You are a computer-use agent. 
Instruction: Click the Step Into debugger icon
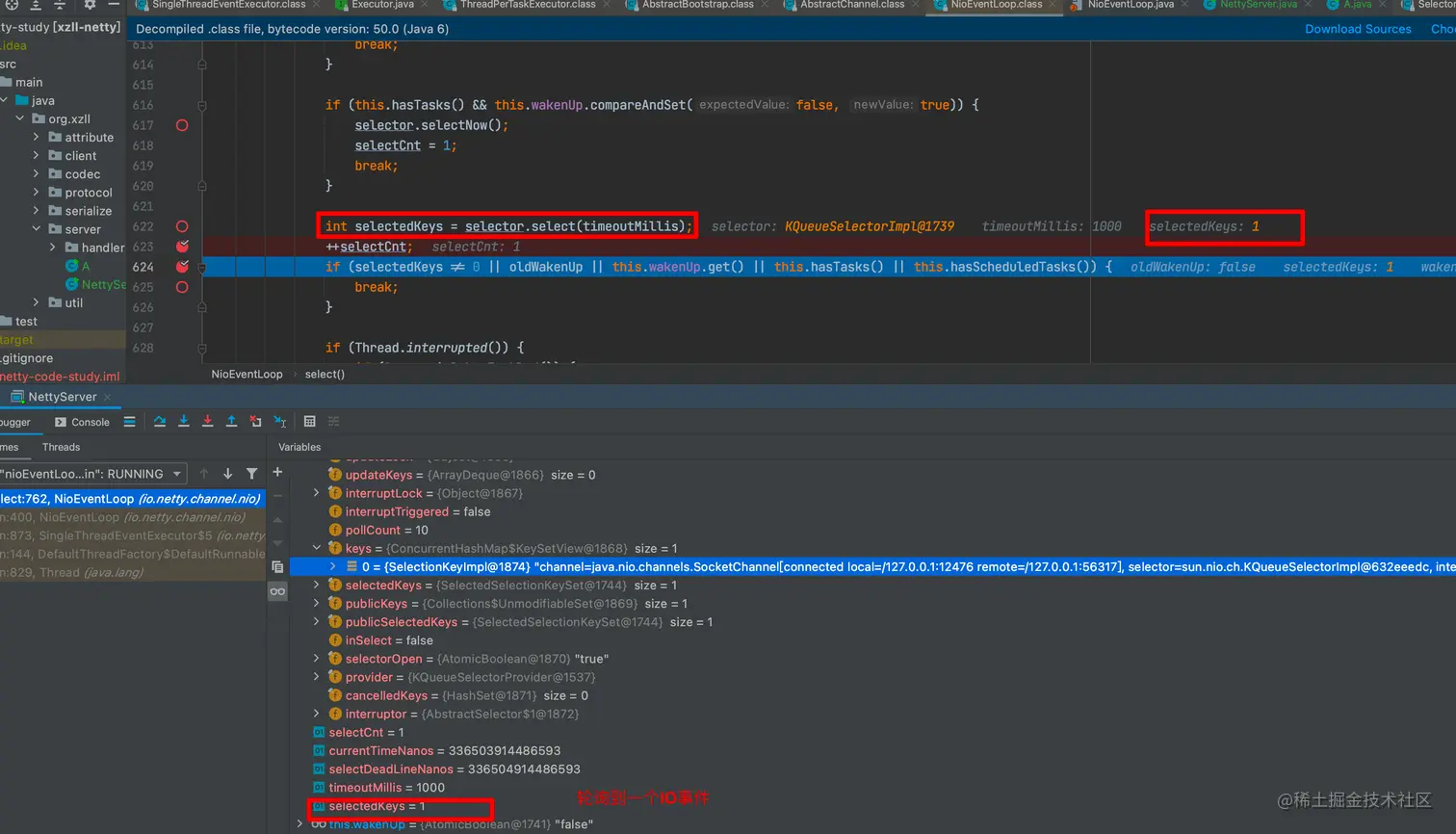184,422
